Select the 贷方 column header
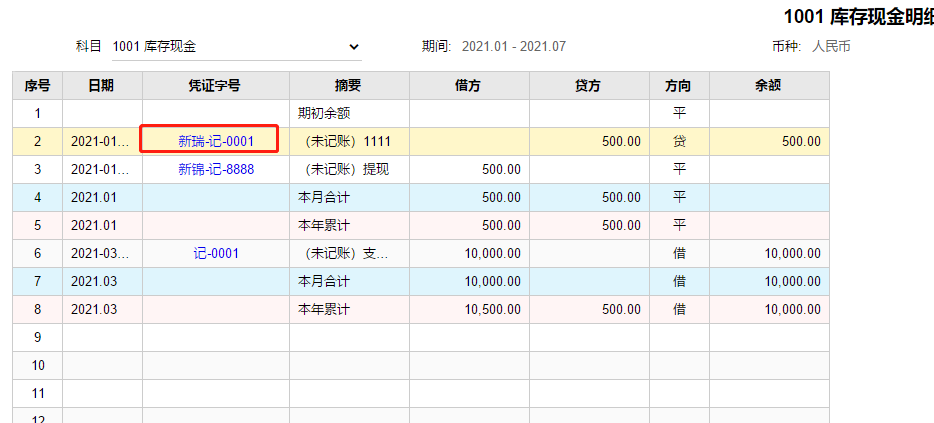This screenshot has width=934, height=423. click(x=588, y=86)
